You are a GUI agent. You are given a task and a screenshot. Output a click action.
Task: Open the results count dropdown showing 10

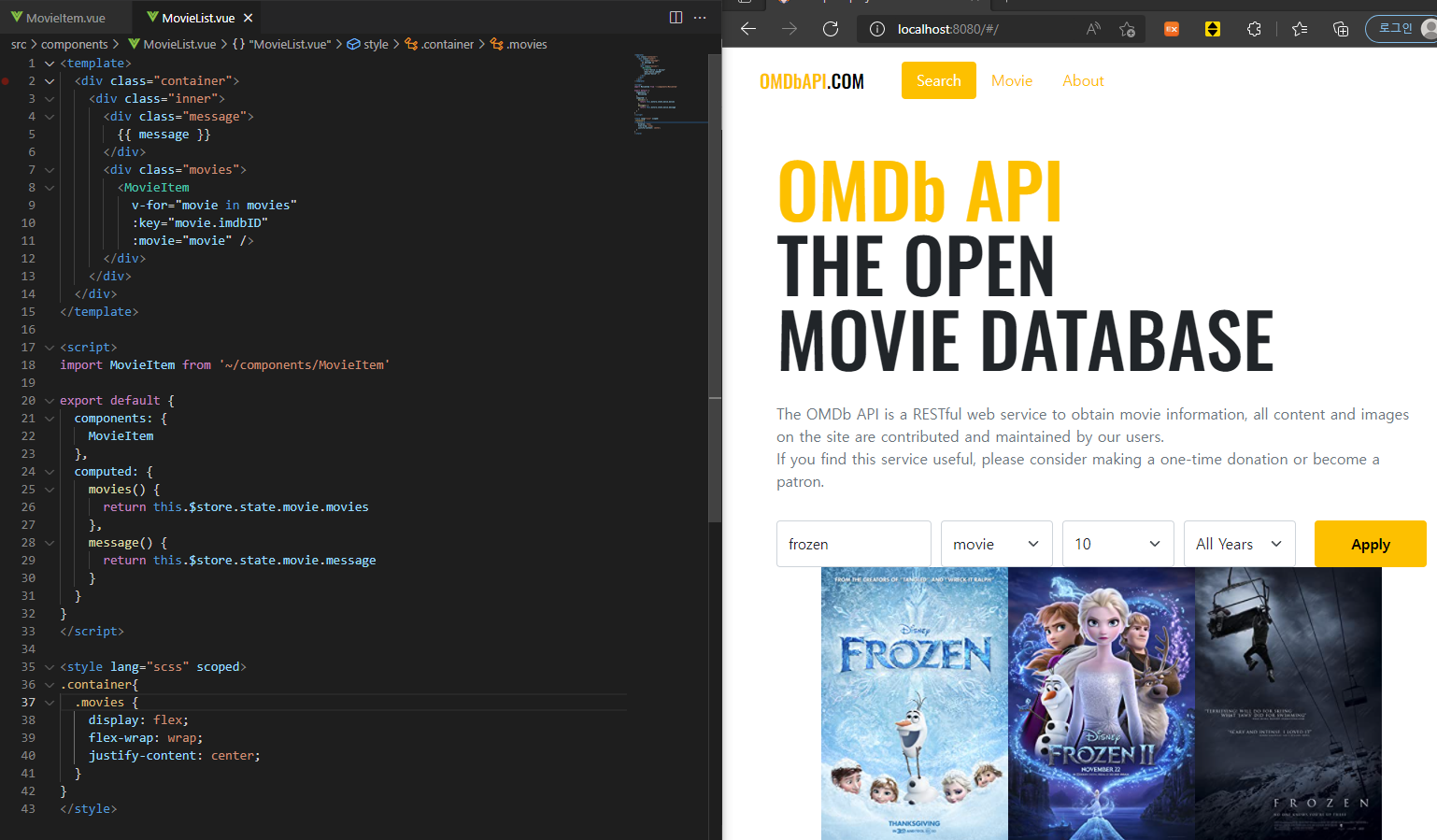(x=1118, y=544)
